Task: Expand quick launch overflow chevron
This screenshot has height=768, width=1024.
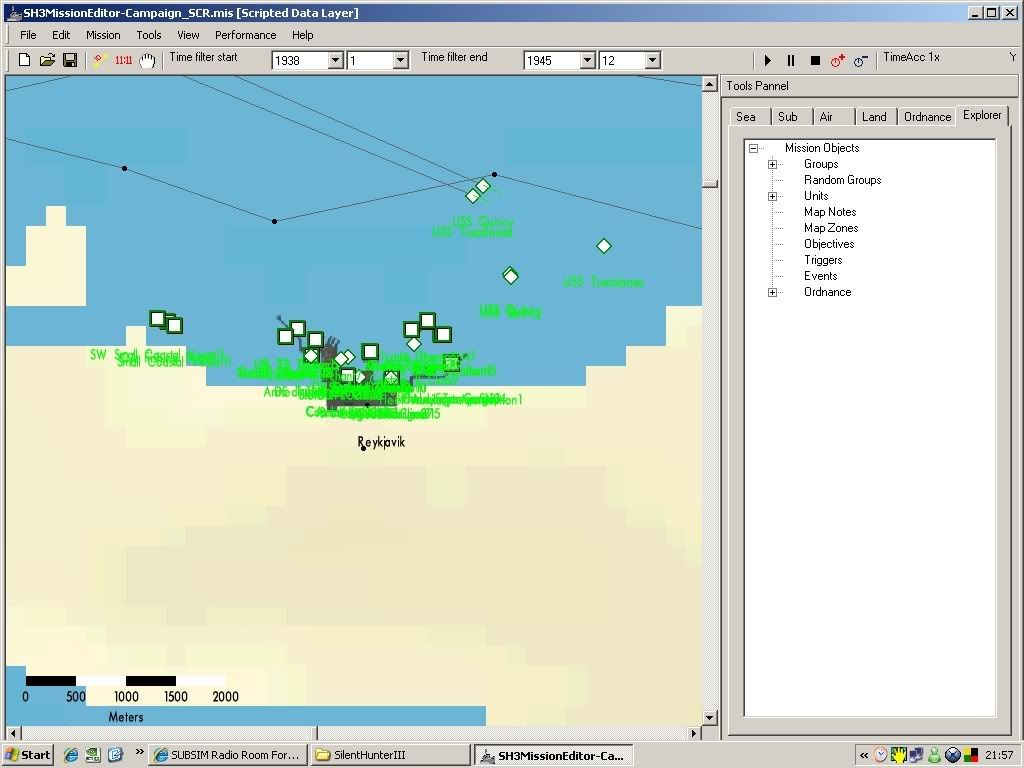Action: click(139, 752)
